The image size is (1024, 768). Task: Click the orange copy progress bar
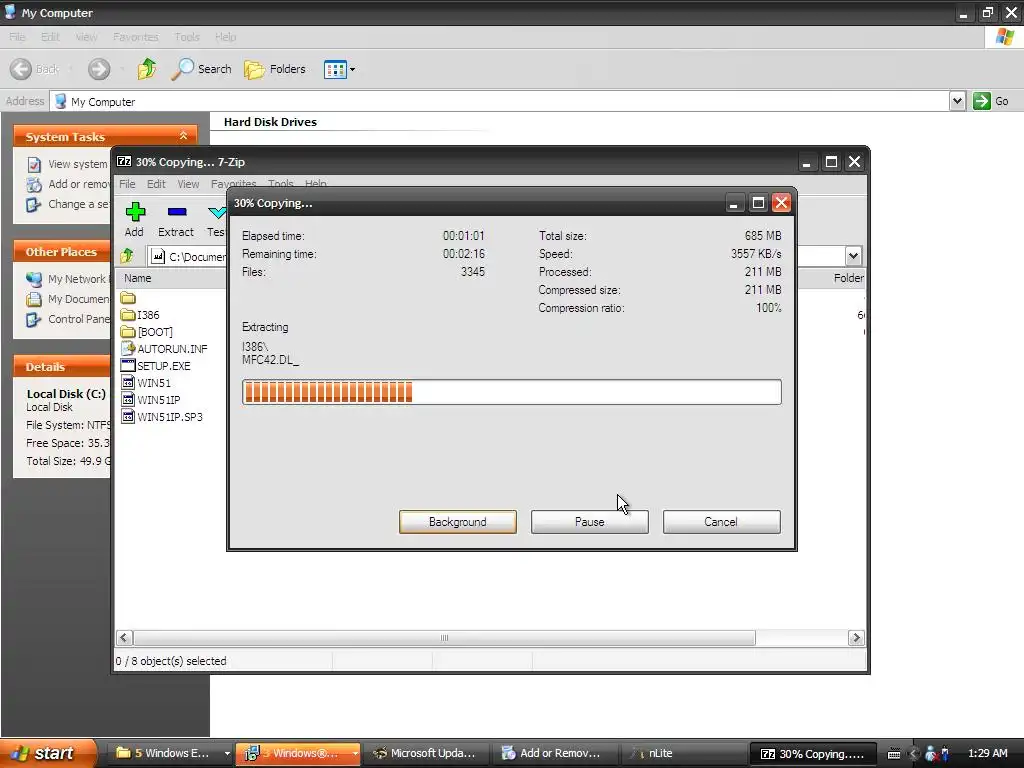point(511,392)
